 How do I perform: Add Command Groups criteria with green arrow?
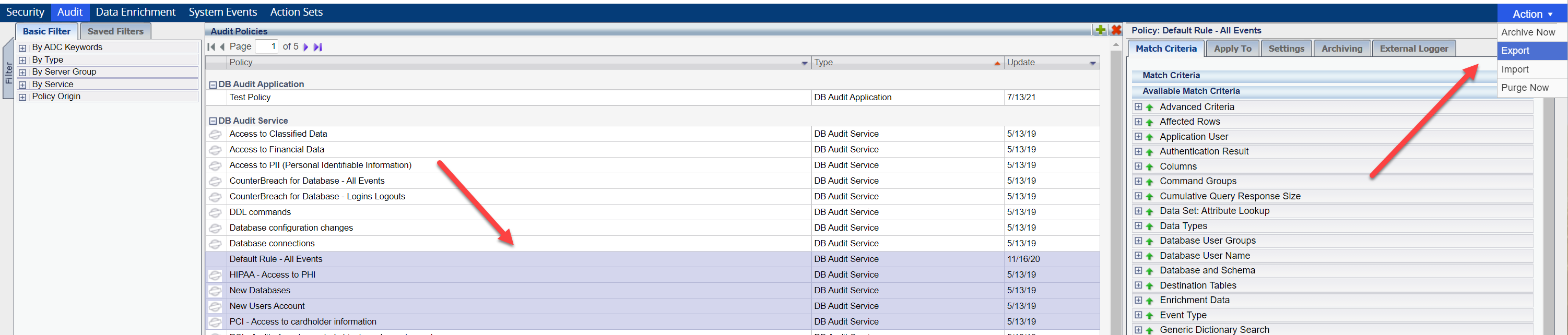pos(1149,182)
